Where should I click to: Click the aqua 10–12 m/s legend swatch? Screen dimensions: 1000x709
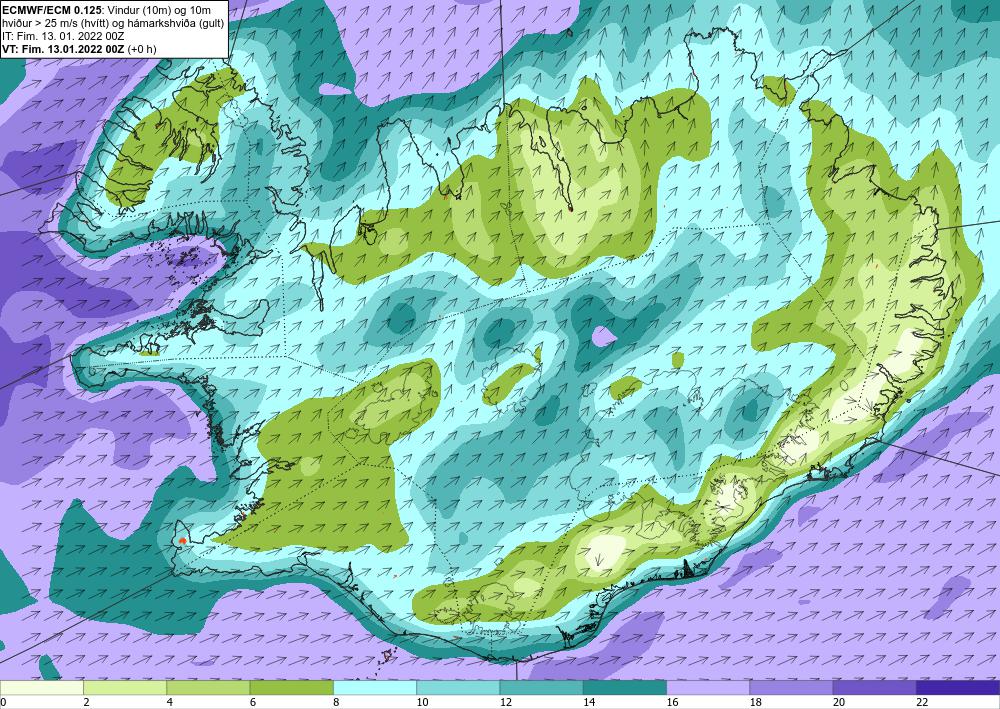pos(458,687)
